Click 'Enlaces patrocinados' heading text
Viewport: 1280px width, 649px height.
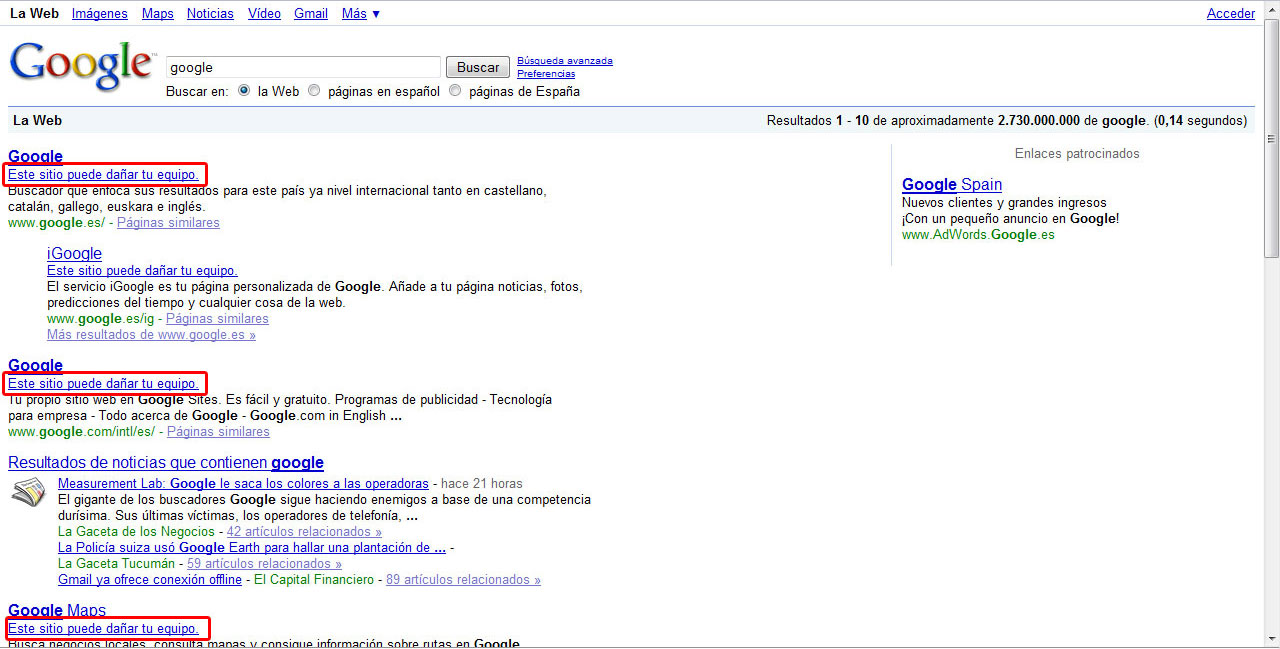pos(1077,154)
